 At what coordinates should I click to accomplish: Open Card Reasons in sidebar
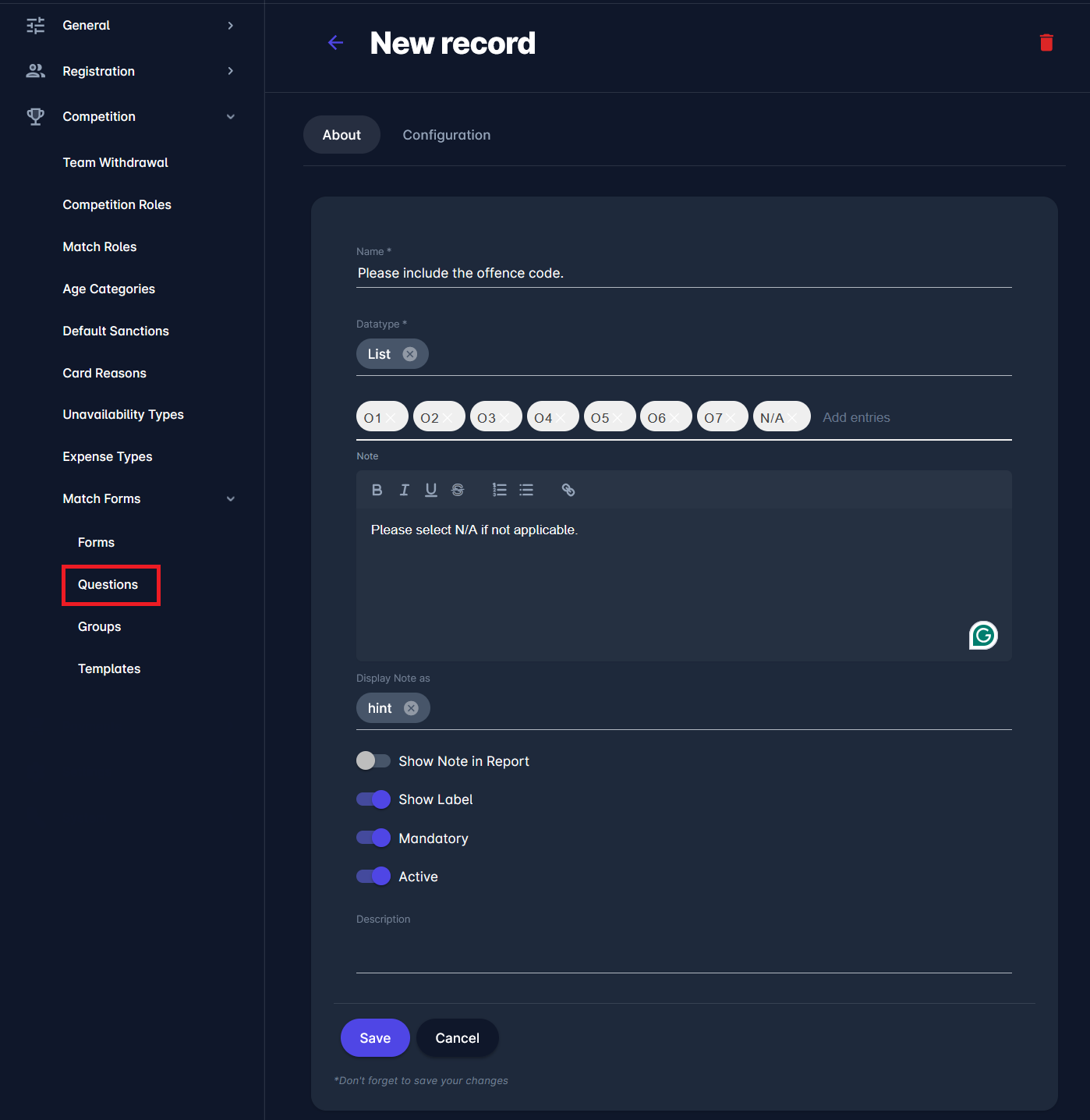point(104,373)
